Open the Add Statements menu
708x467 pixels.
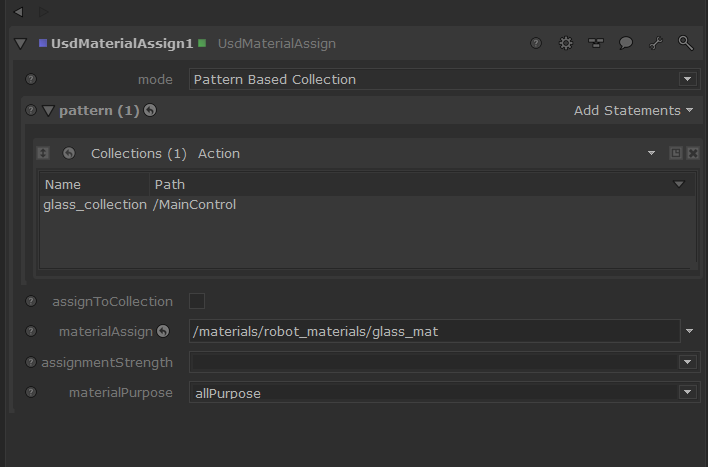click(633, 110)
